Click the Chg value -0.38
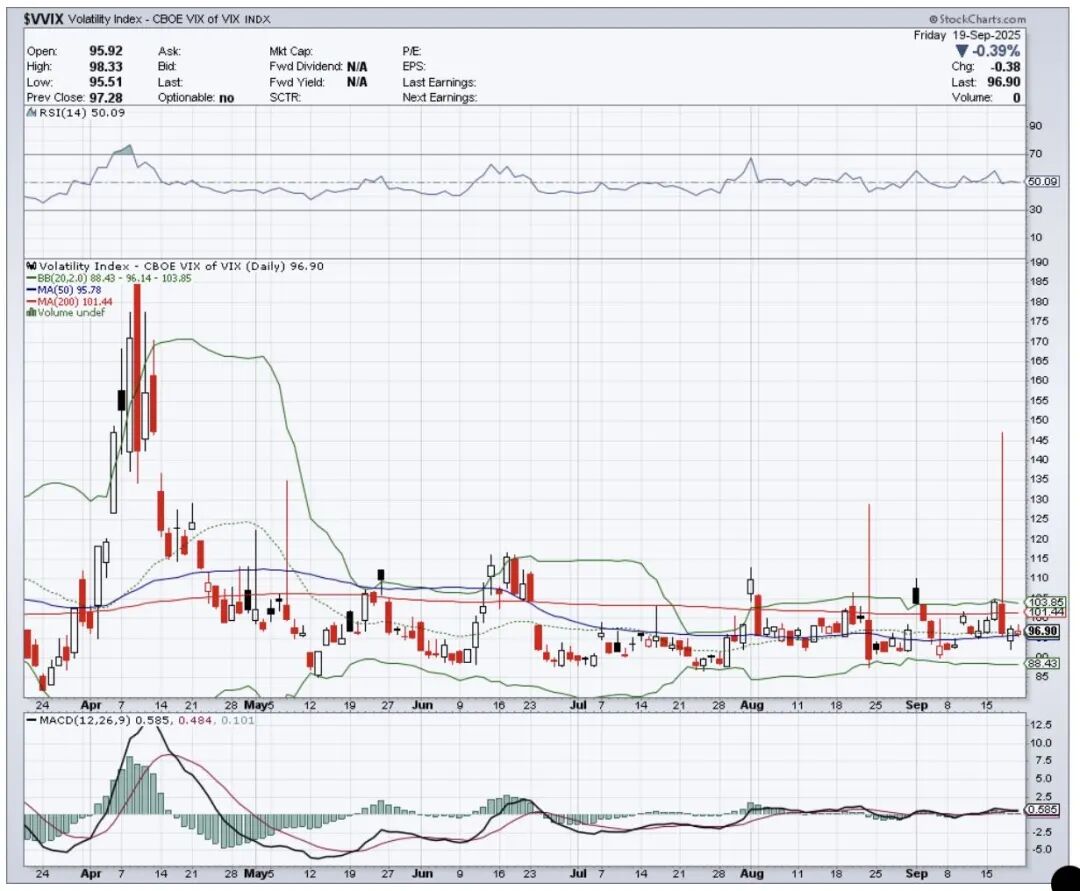1080x891 pixels. (1006, 66)
